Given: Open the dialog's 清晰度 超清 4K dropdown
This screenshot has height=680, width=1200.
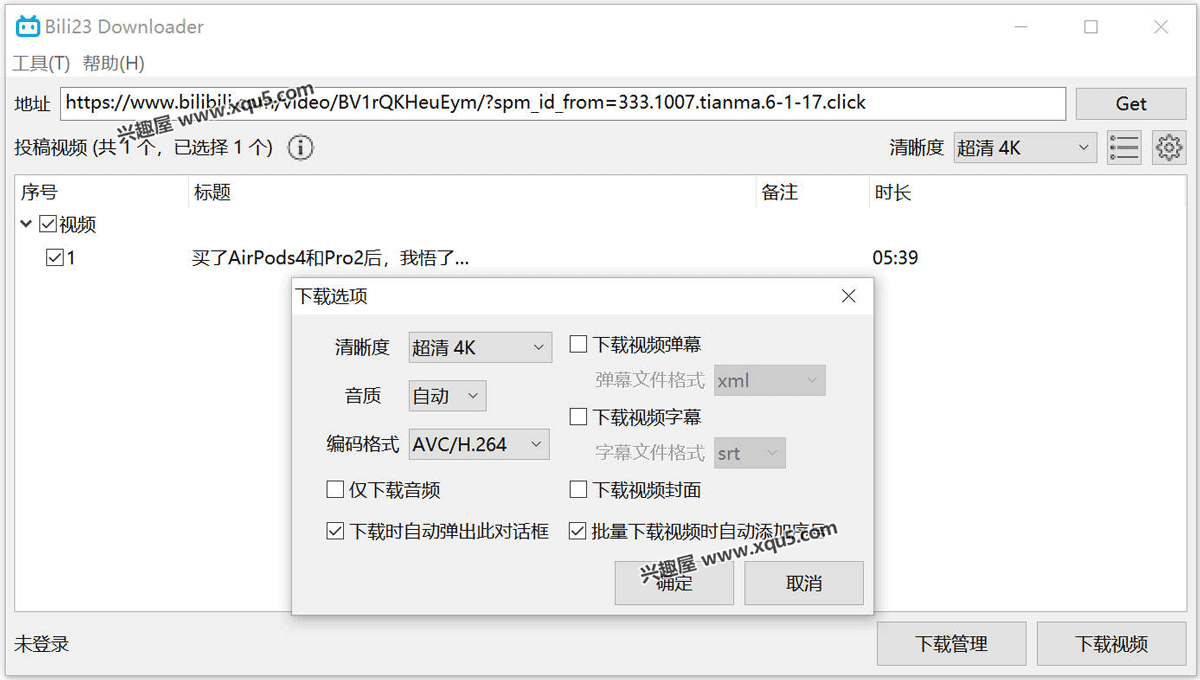Looking at the screenshot, I should tap(480, 347).
